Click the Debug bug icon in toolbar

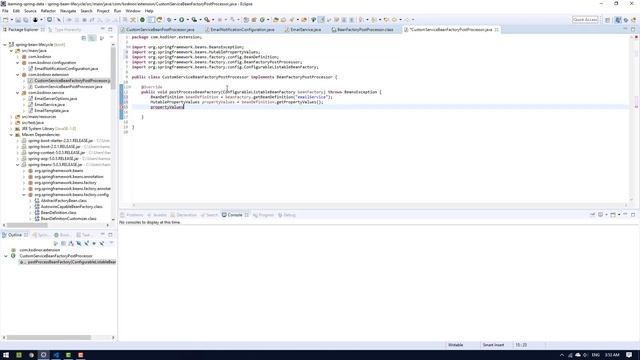[x=169, y=20]
